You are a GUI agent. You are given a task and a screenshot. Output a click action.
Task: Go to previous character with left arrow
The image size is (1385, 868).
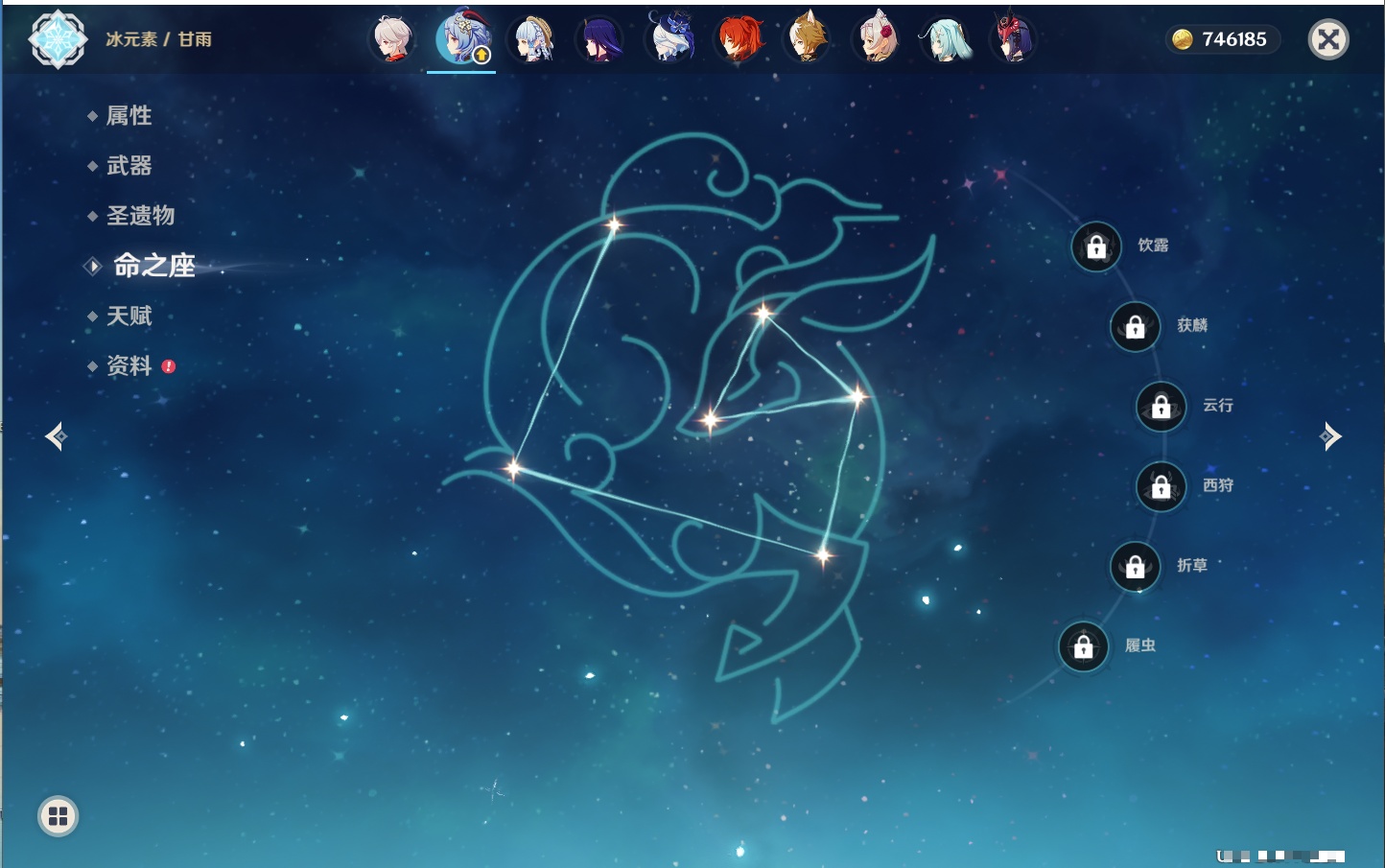[56, 436]
